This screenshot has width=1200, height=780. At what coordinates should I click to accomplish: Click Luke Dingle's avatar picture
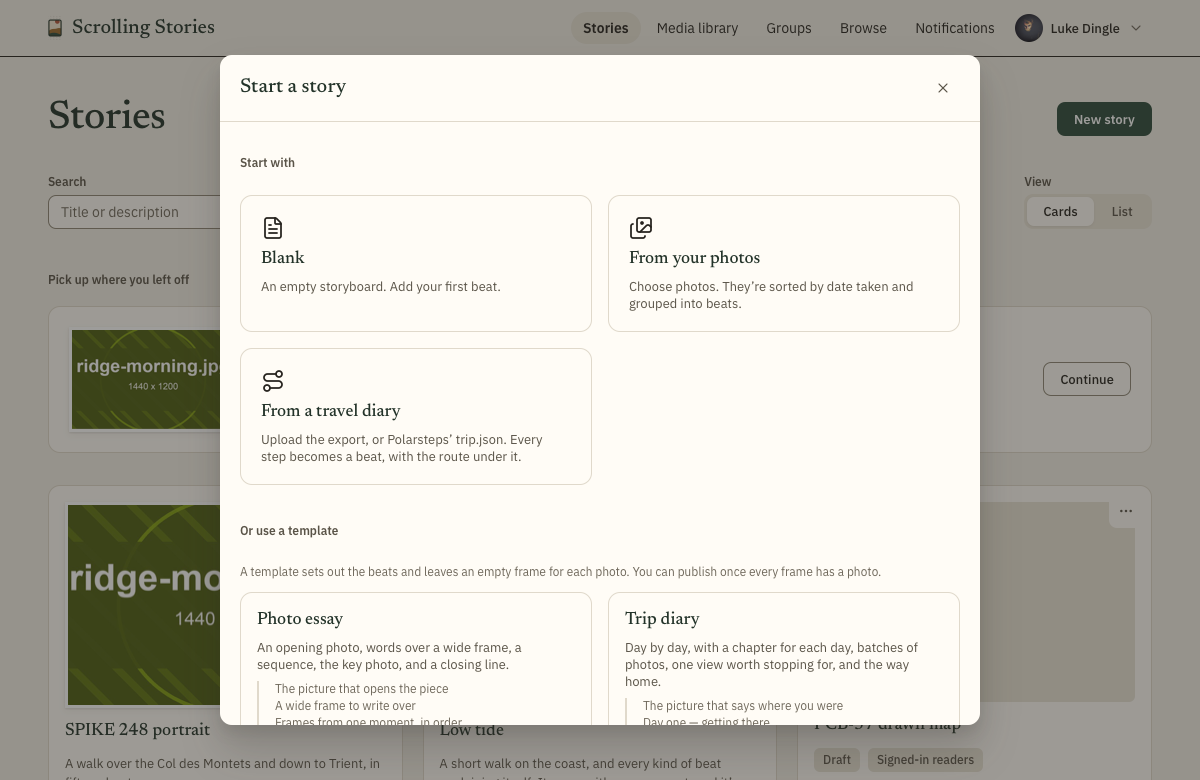(1029, 28)
